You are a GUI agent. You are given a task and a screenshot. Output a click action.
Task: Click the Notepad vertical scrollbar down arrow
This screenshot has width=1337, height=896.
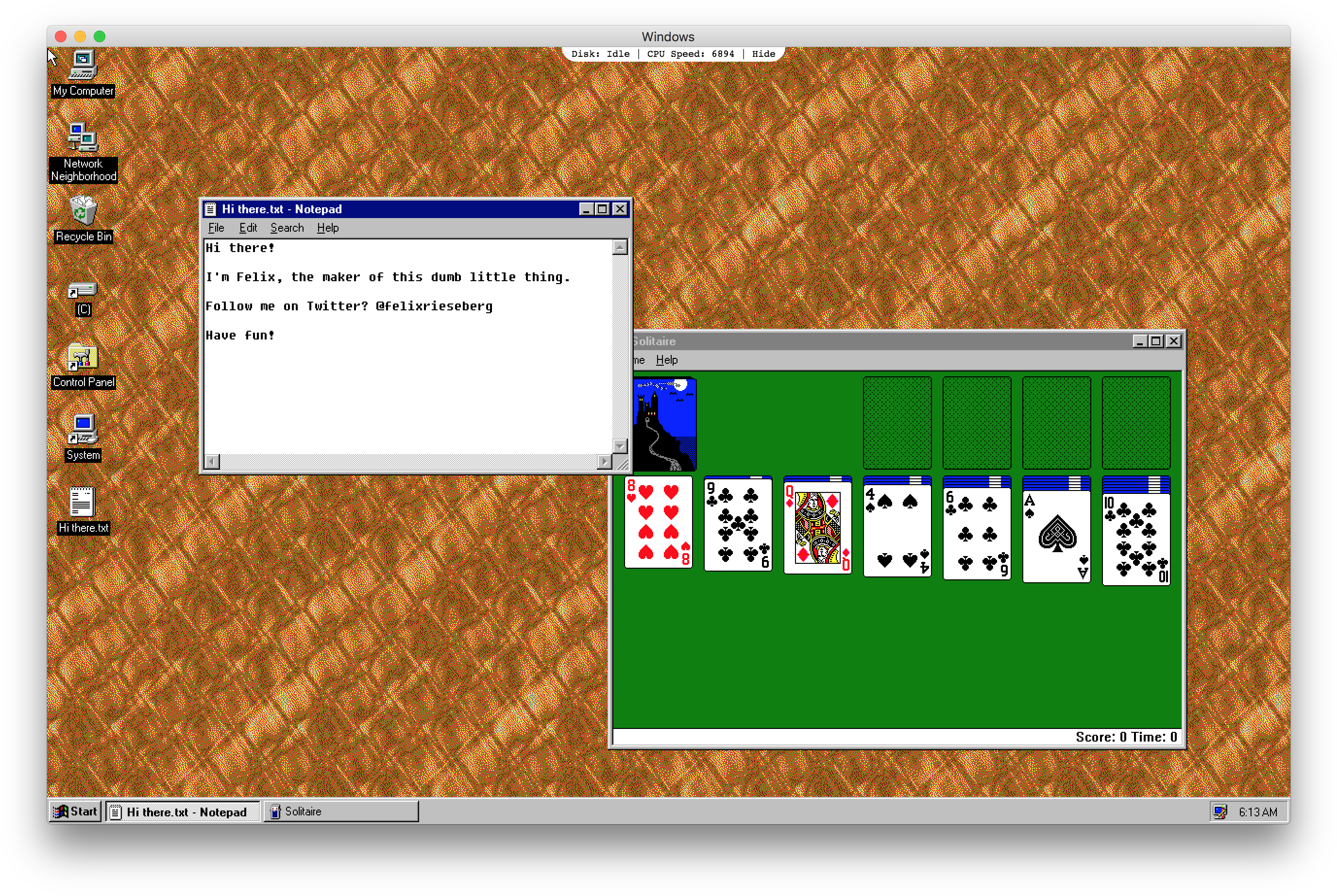click(620, 446)
